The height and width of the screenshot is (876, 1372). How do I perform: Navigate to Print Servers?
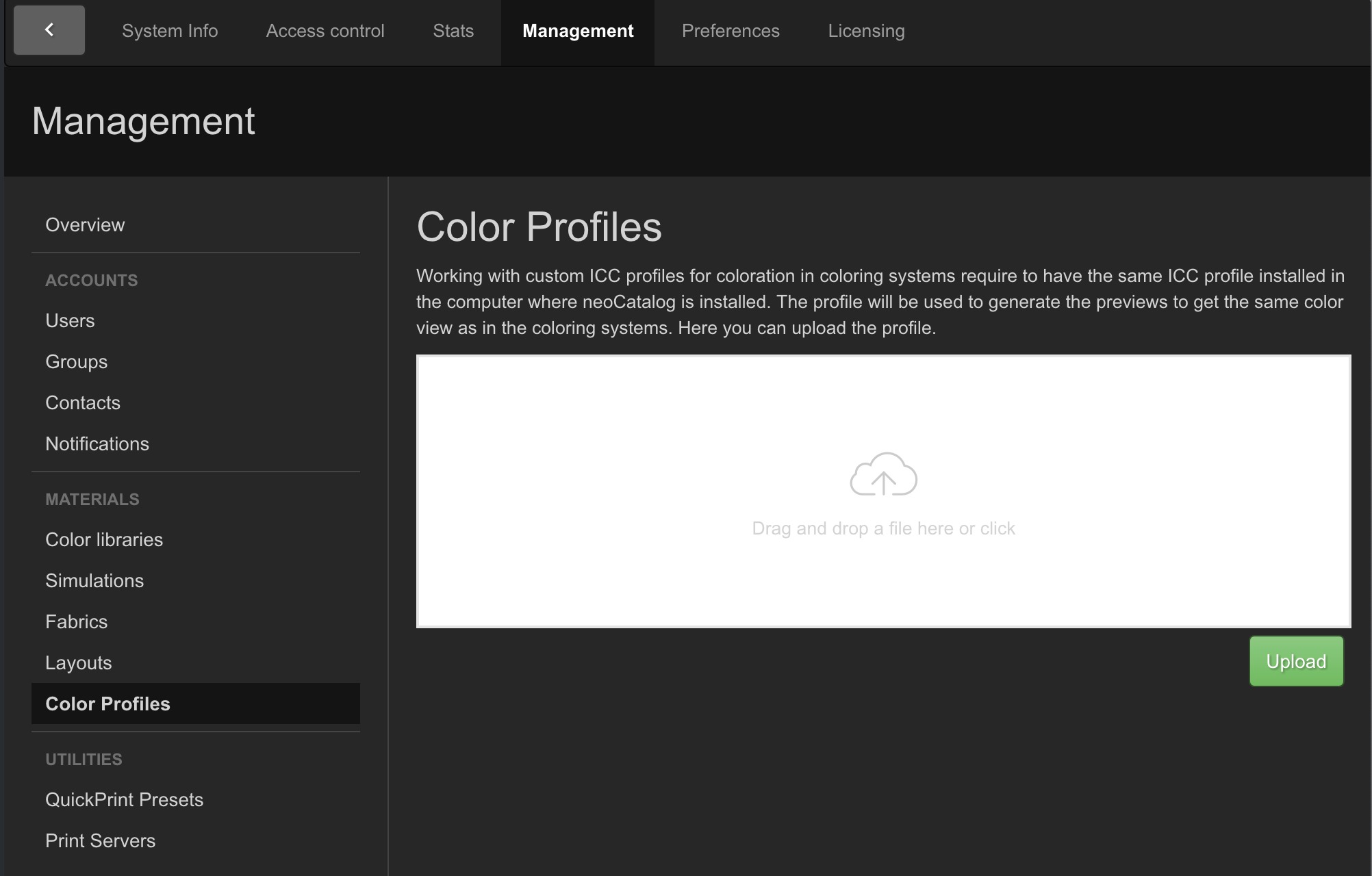pos(100,841)
